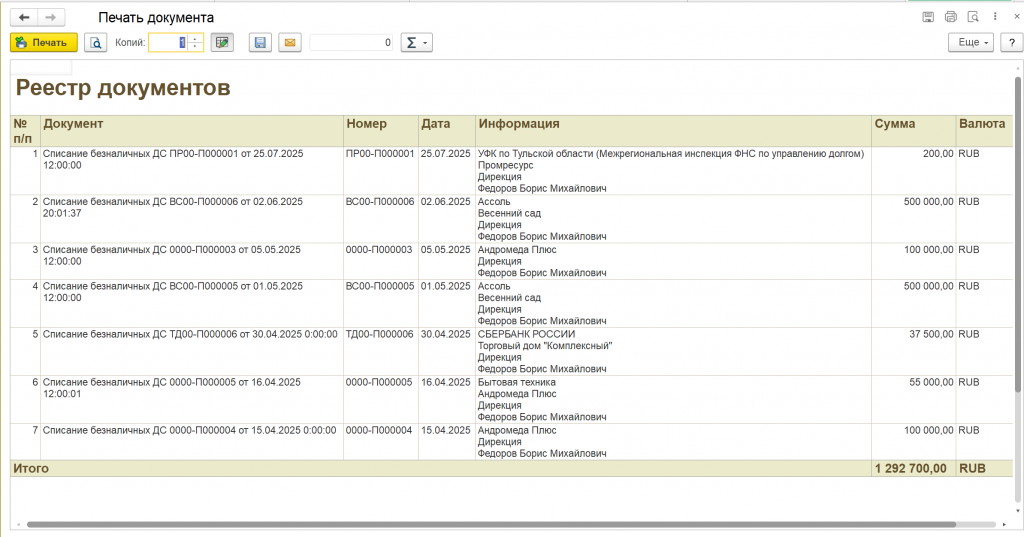Open help with the ? button
Image resolution: width=1024 pixels, height=537 pixels.
[1012, 42]
